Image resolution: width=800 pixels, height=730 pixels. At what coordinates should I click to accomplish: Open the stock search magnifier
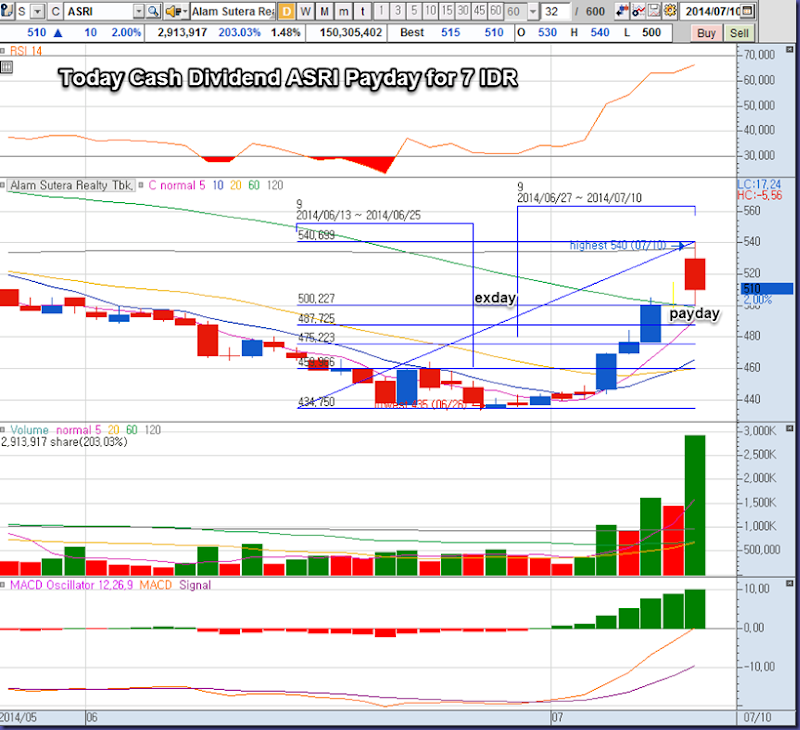click(153, 11)
